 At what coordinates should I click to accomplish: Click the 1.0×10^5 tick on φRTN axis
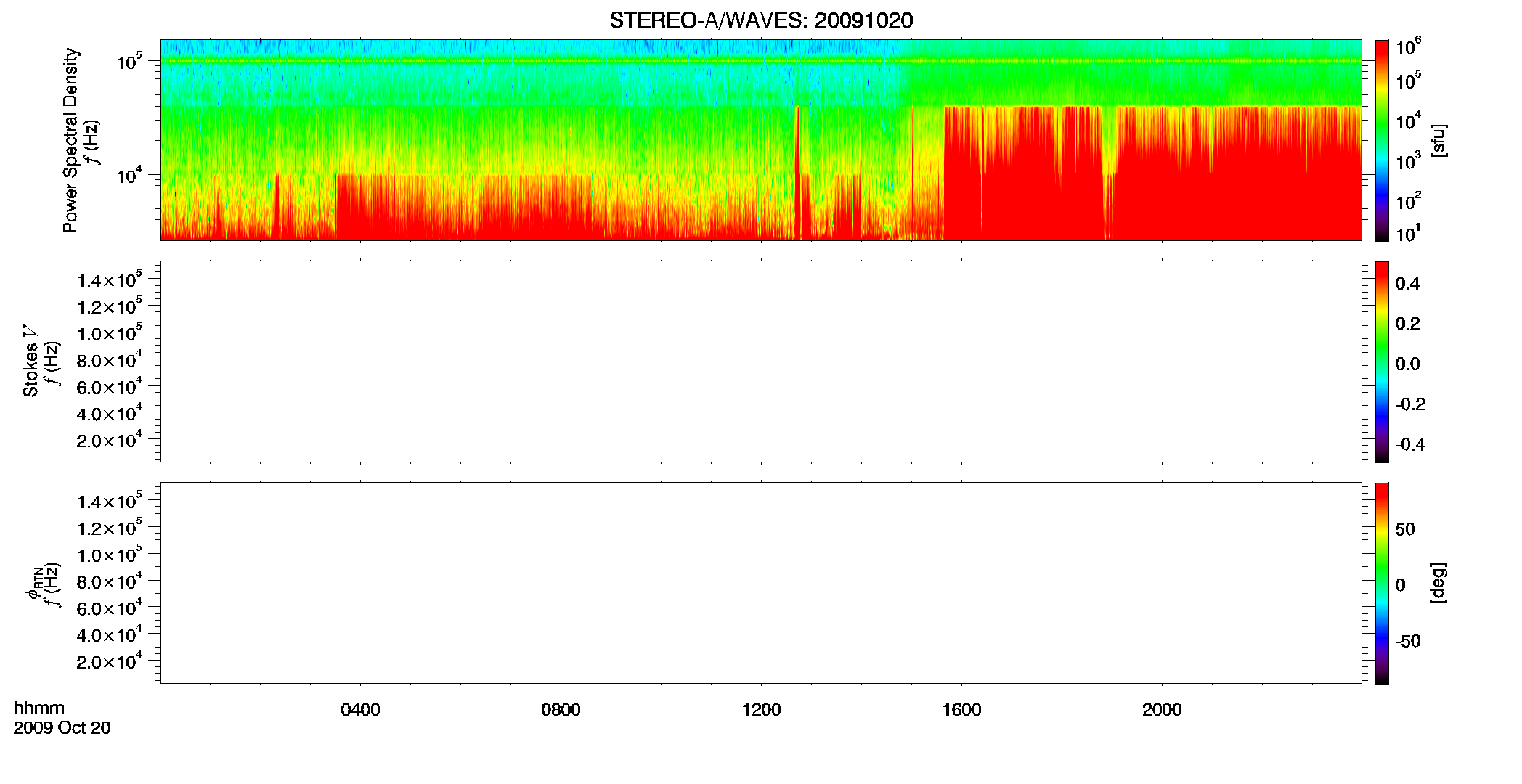pyautogui.click(x=110, y=555)
